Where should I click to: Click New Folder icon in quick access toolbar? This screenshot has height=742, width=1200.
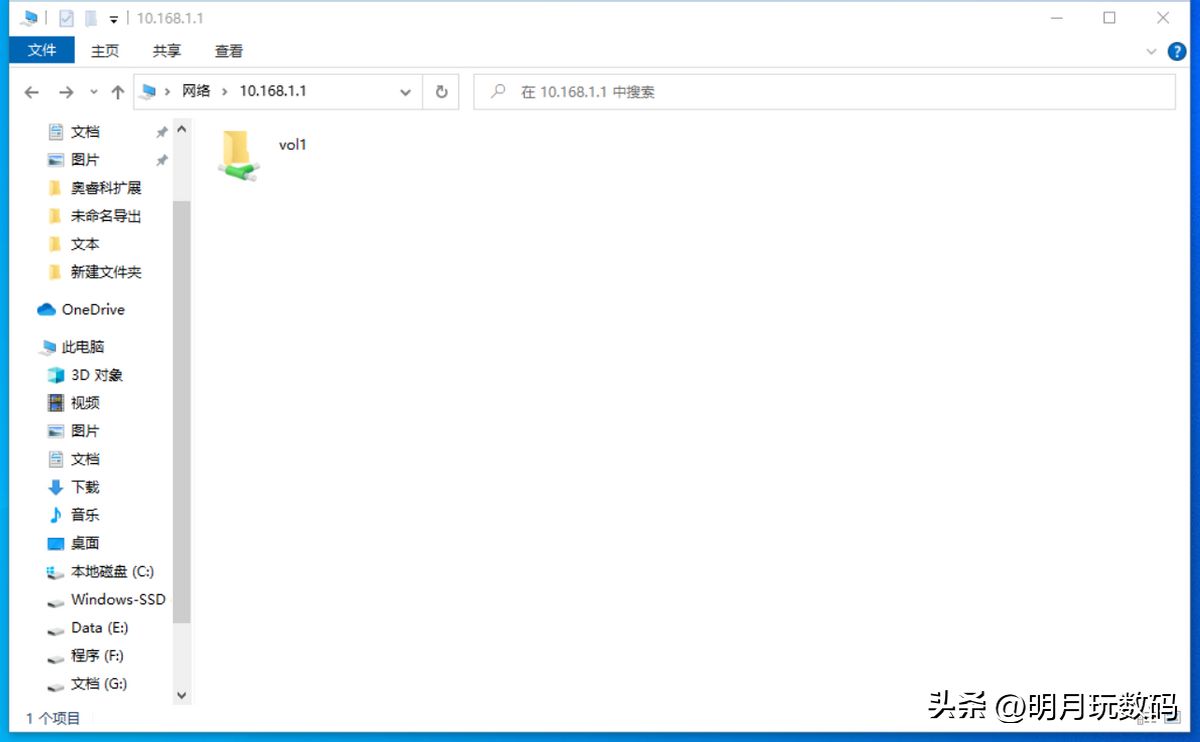[91, 18]
